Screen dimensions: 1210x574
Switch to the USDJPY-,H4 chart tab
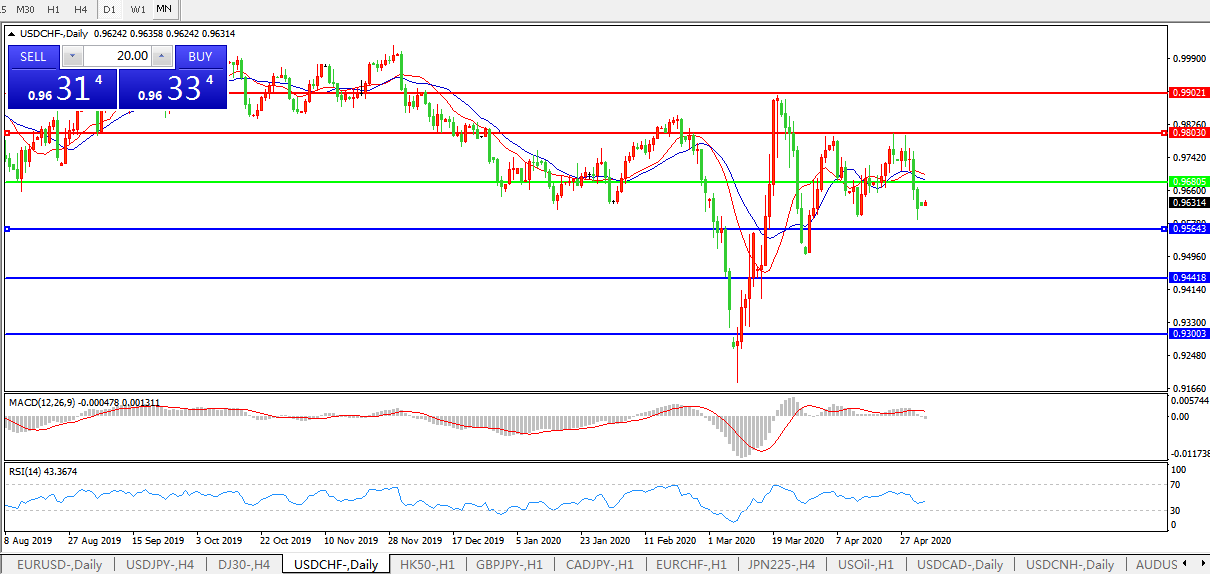(x=160, y=564)
